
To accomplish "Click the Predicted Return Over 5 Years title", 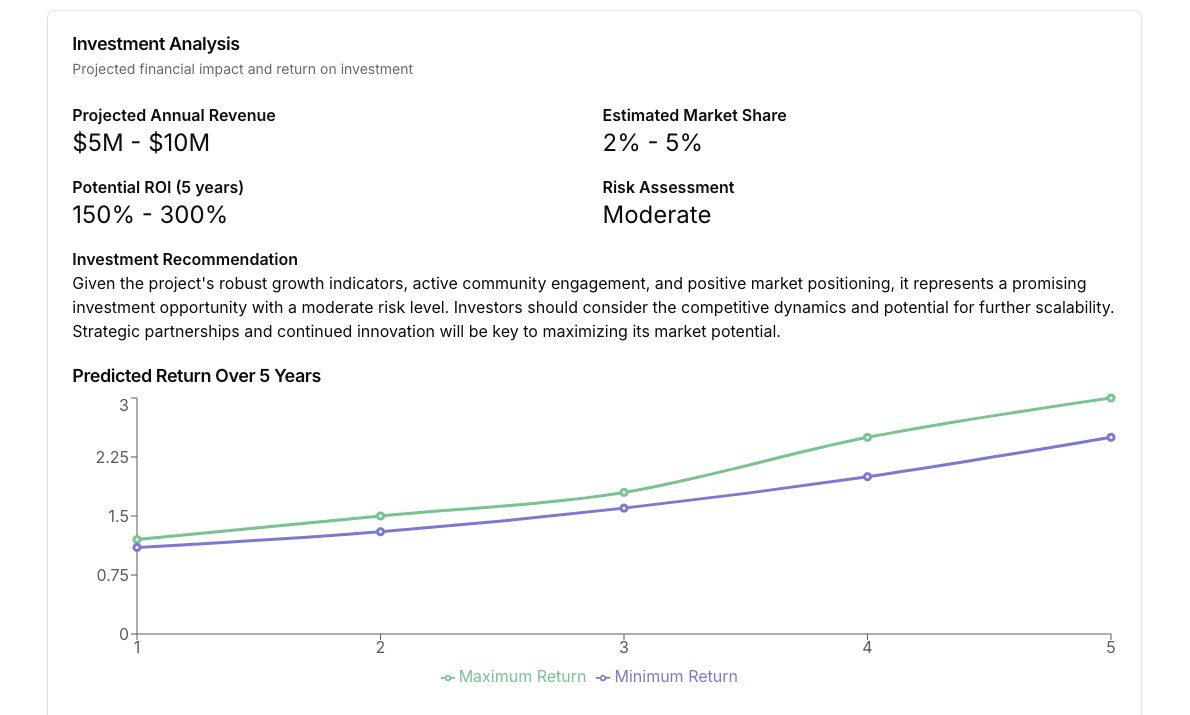I will coord(197,376).
